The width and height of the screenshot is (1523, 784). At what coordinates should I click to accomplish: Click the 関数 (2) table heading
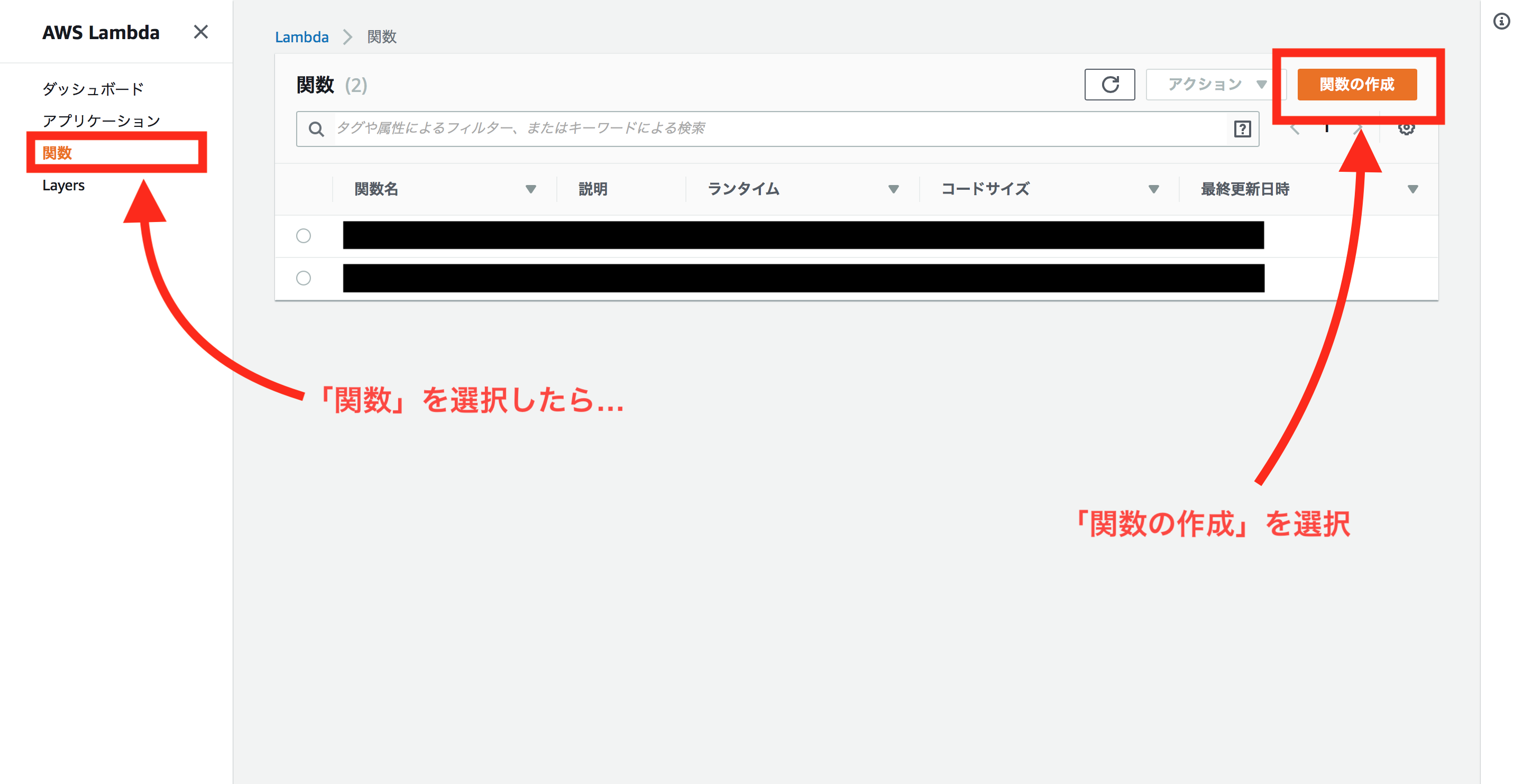pos(332,85)
